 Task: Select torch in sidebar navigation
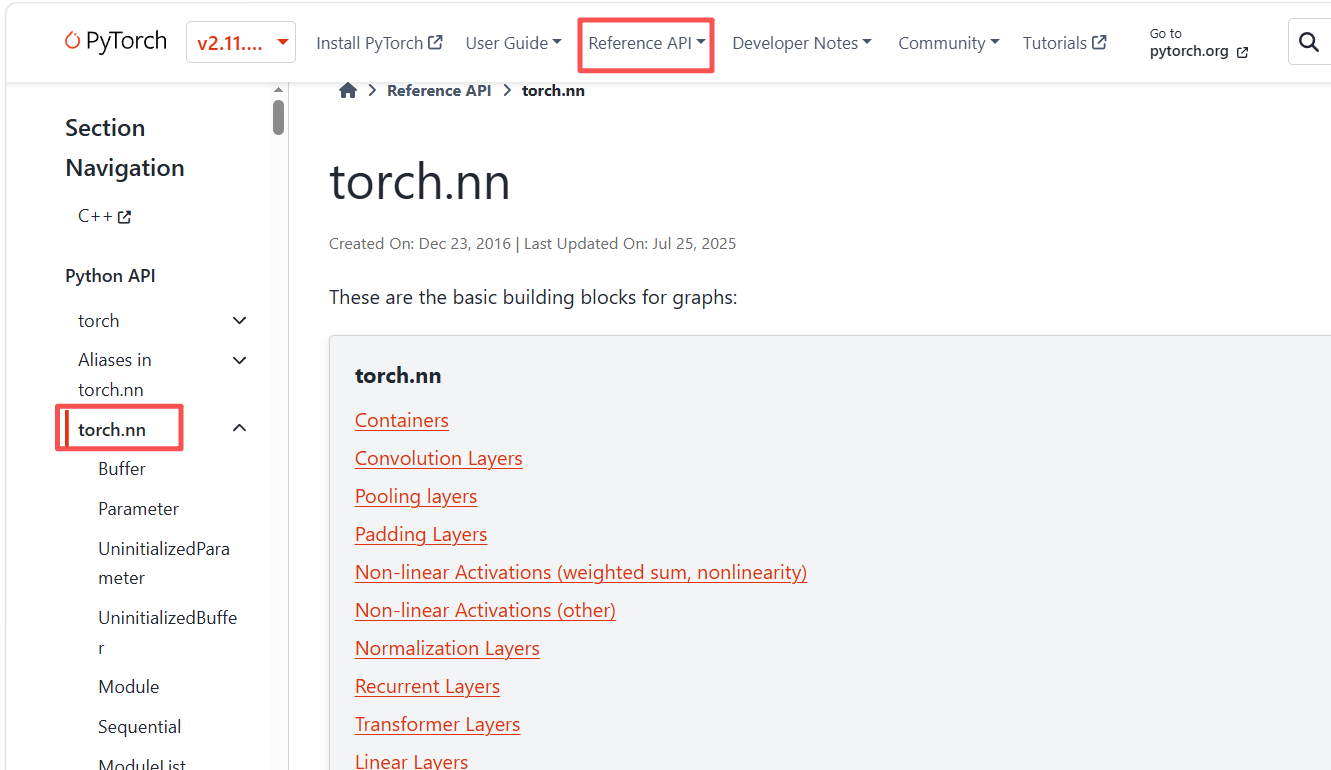pos(99,321)
